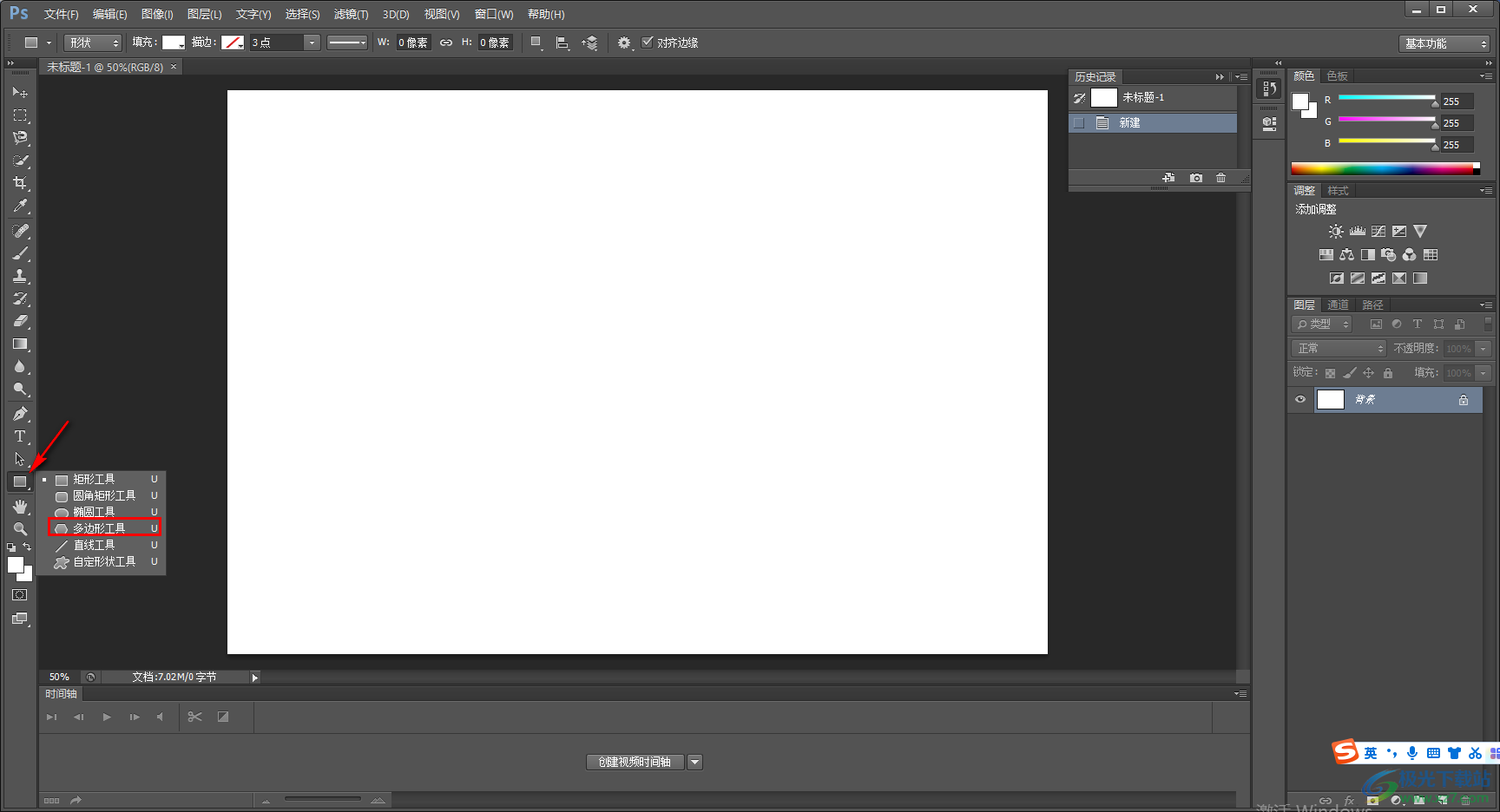
Task: Click the Rectangle shape tool in toolbar
Action: click(19, 481)
